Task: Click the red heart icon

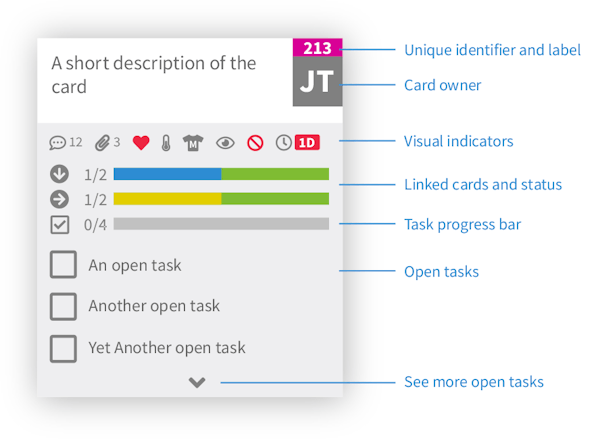Action: point(141,143)
